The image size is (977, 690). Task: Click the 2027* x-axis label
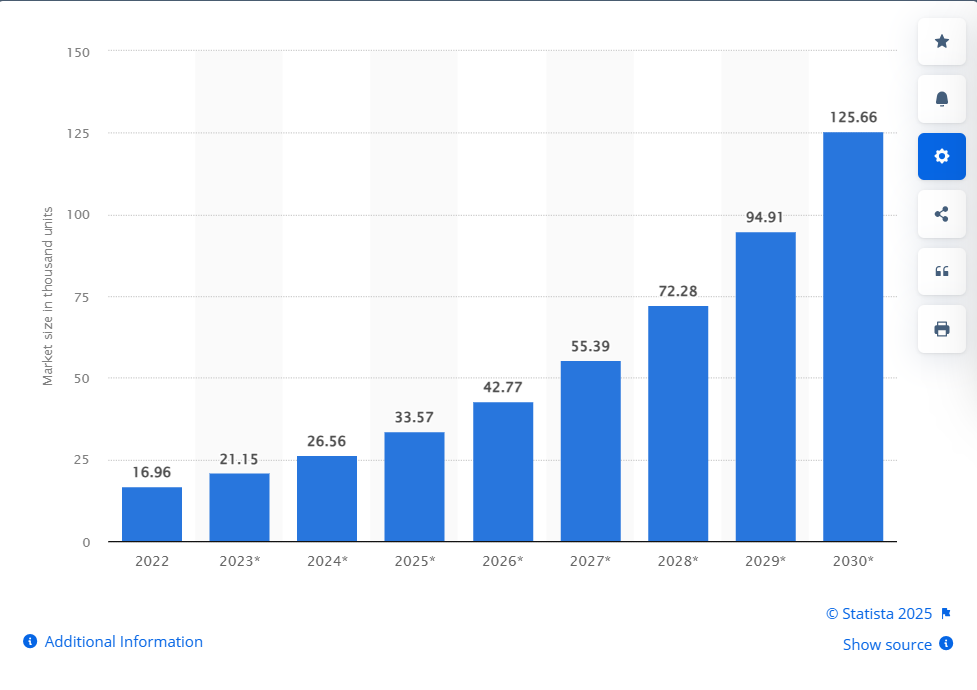coord(590,561)
